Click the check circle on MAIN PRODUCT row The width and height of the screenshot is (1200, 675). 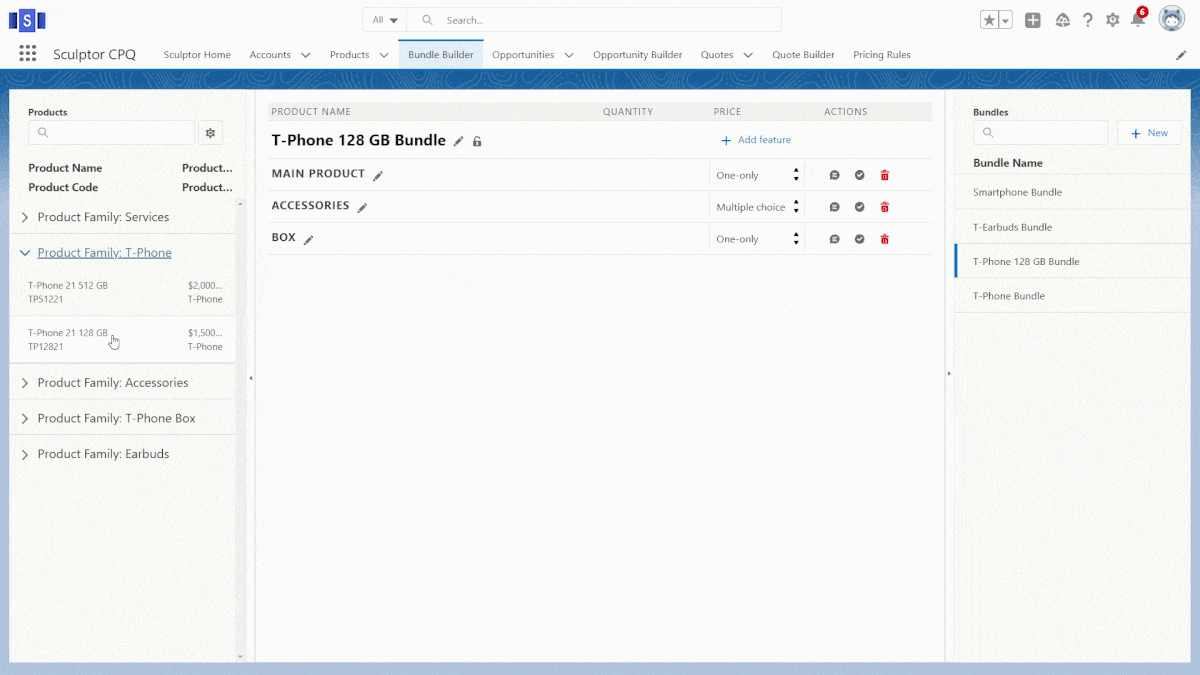click(859, 175)
